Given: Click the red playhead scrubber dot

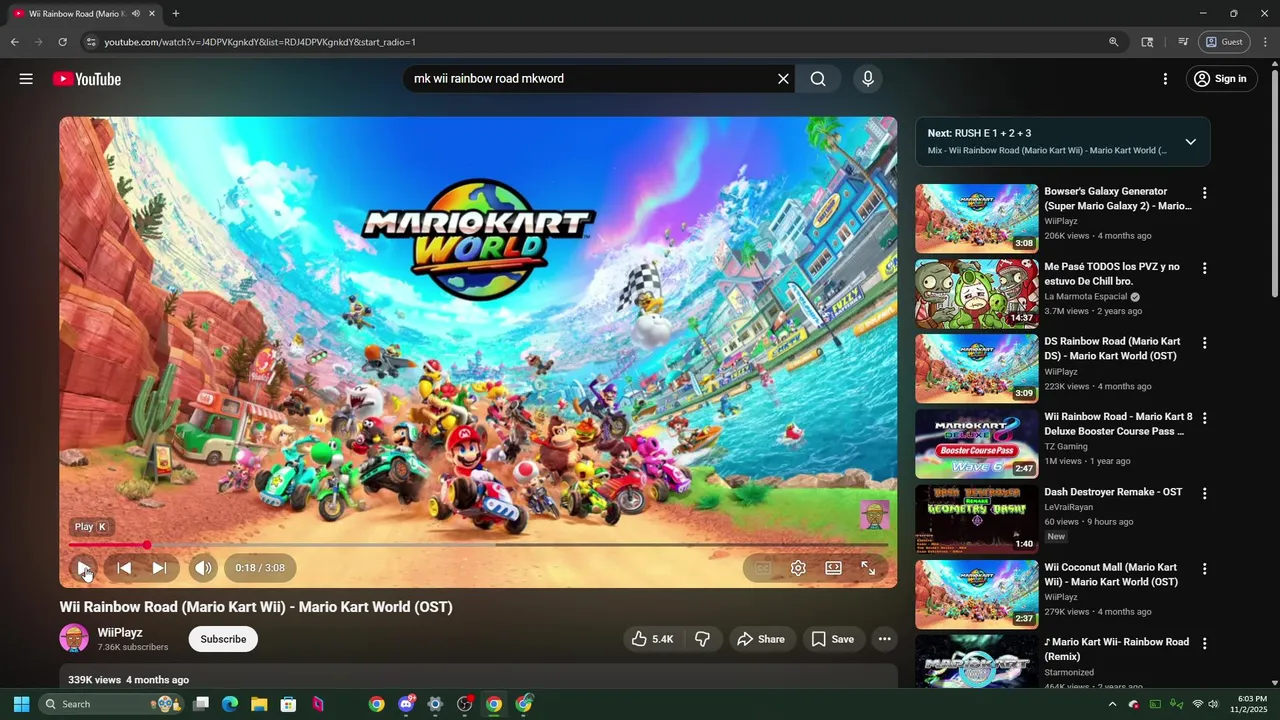Looking at the screenshot, I should [147, 545].
